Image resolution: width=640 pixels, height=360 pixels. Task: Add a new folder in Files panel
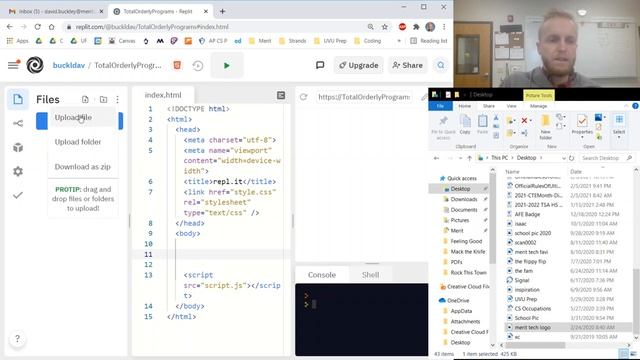[103, 100]
